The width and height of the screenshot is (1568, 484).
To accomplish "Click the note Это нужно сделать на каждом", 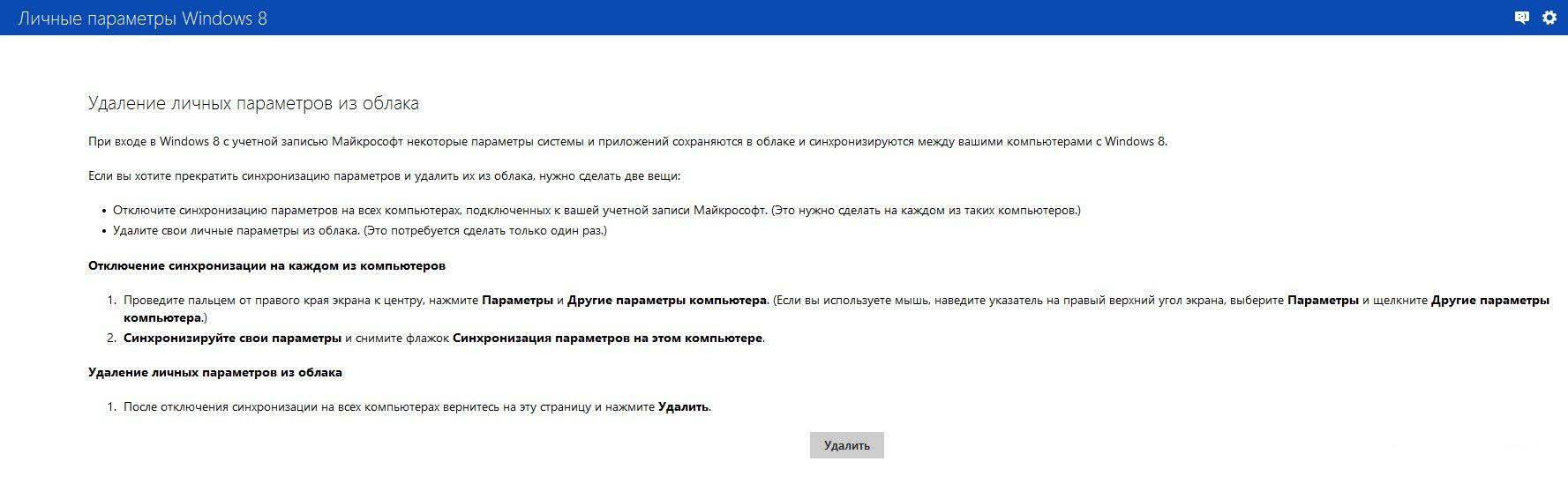I will pyautogui.click(x=926, y=211).
